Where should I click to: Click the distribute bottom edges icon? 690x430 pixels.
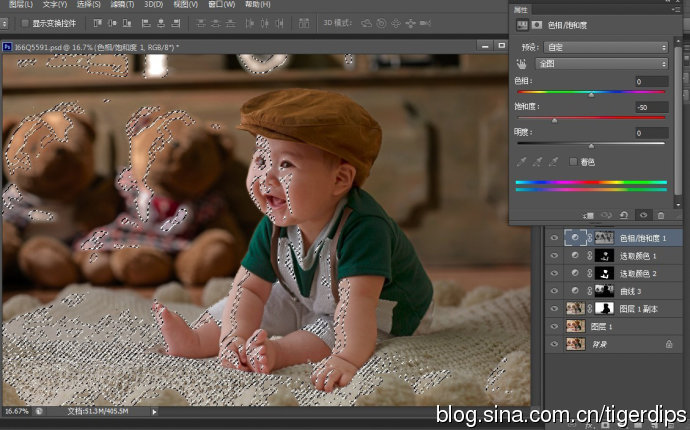[230, 23]
